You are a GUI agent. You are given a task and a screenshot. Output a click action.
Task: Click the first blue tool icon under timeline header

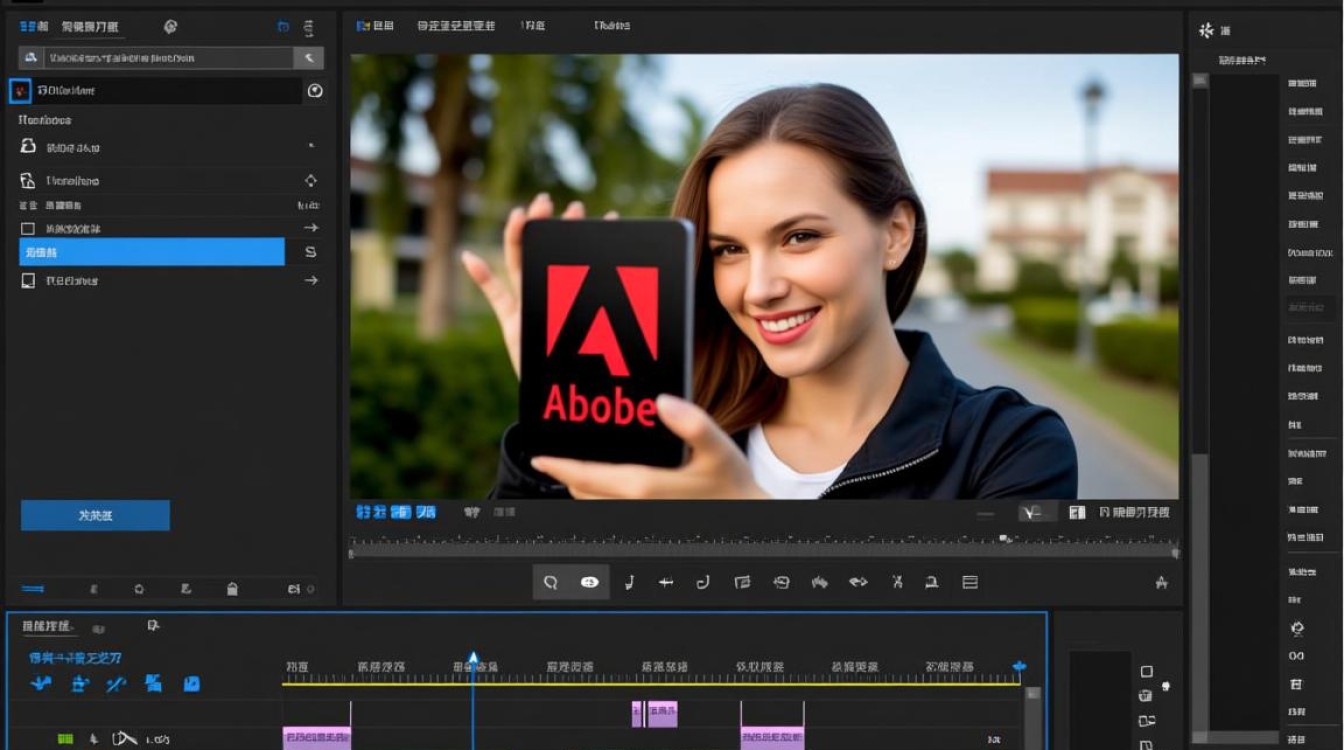coord(41,684)
